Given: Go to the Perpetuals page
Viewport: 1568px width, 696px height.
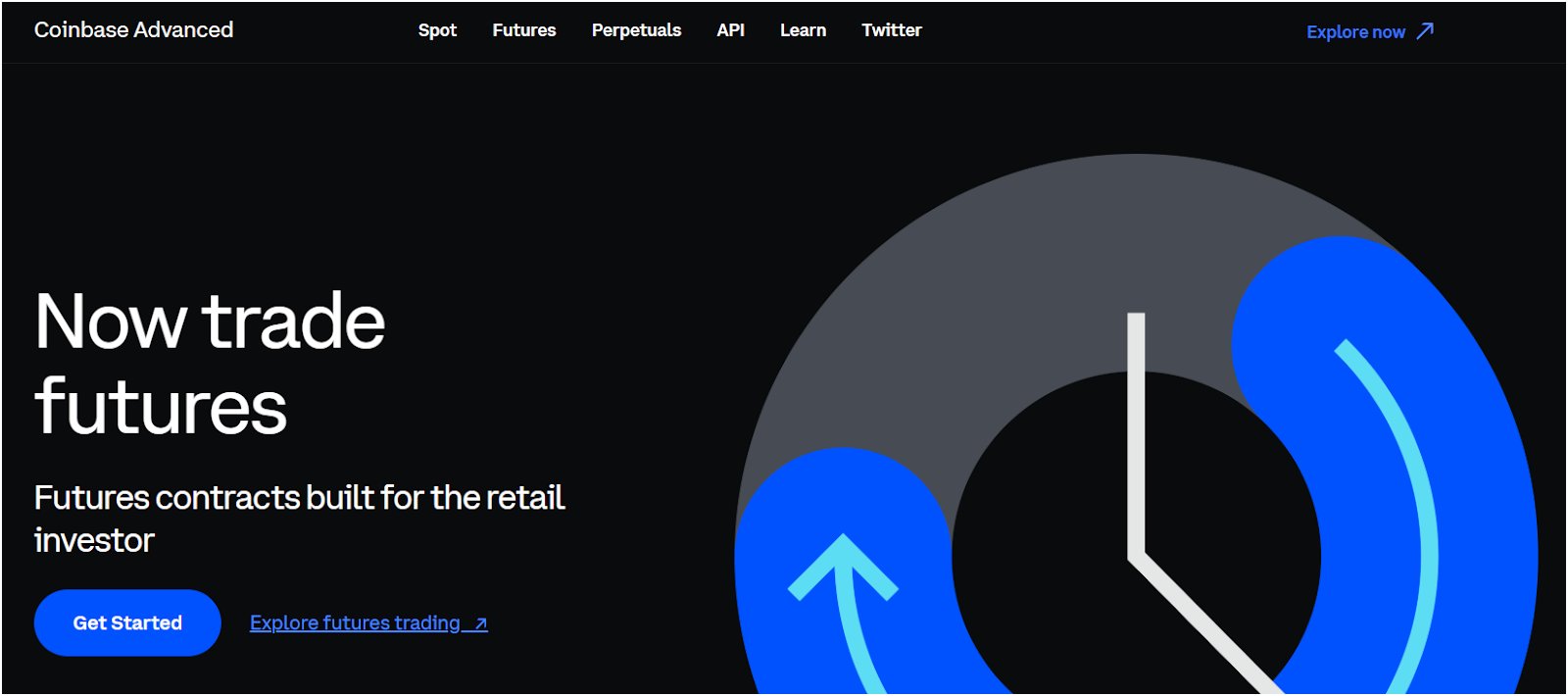Looking at the screenshot, I should click(636, 30).
